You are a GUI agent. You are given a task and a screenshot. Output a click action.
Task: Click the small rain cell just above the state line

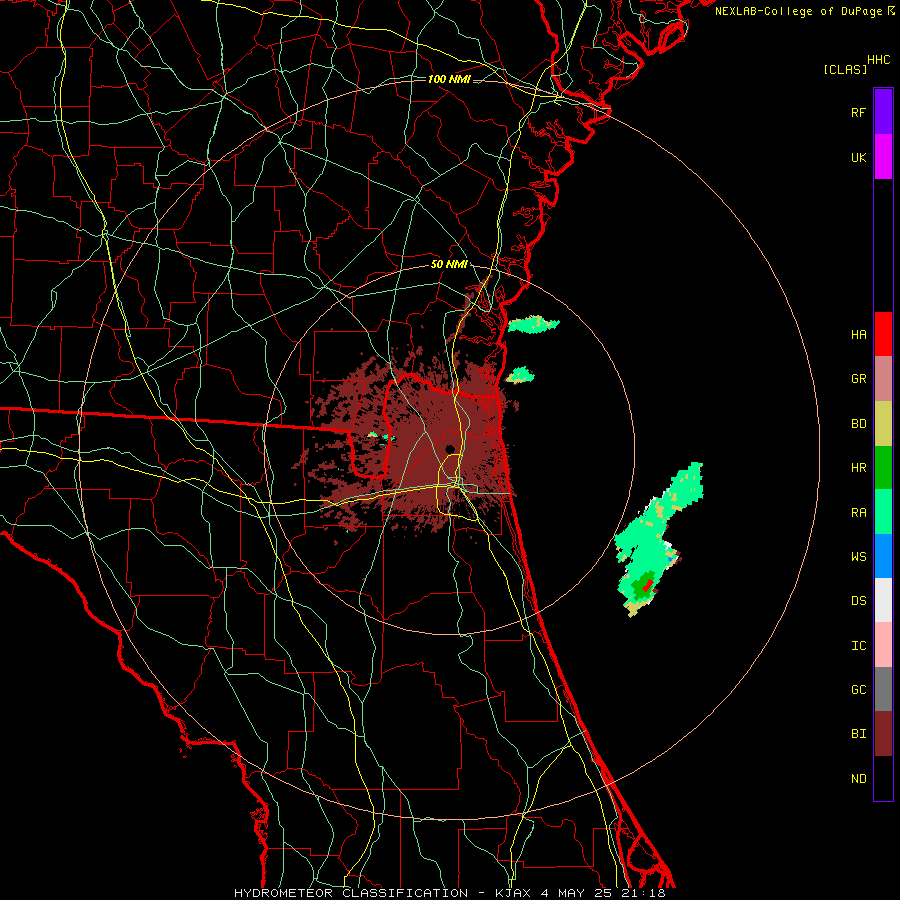click(x=520, y=375)
